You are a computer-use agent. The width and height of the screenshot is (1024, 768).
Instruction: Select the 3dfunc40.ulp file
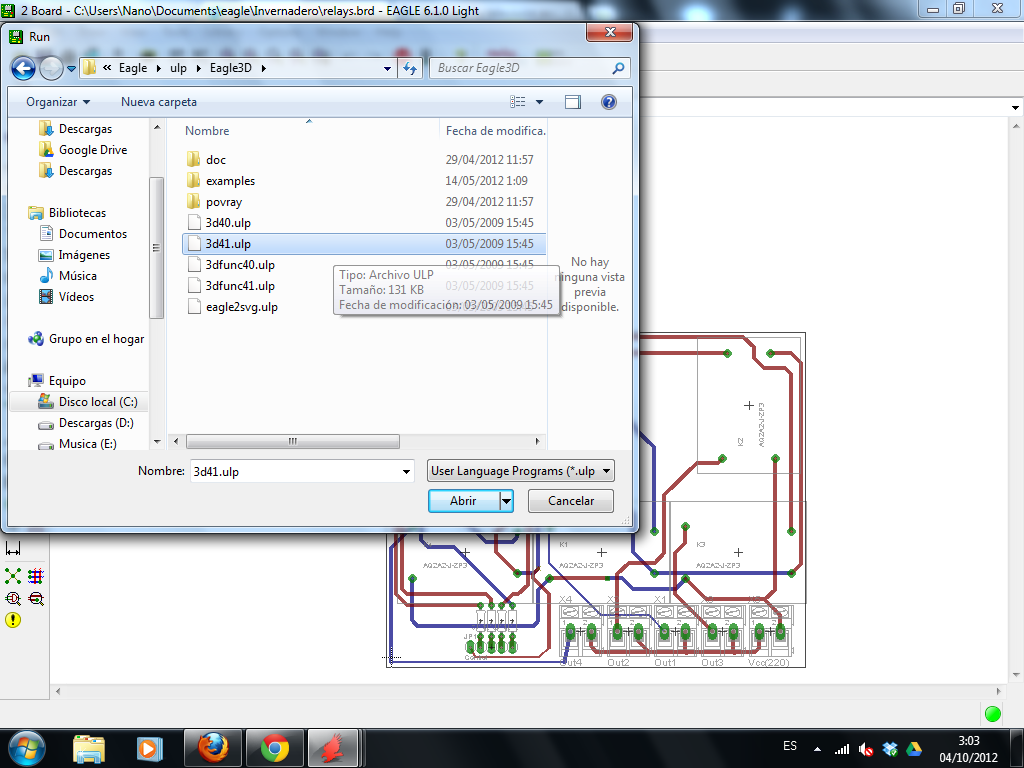[240, 264]
